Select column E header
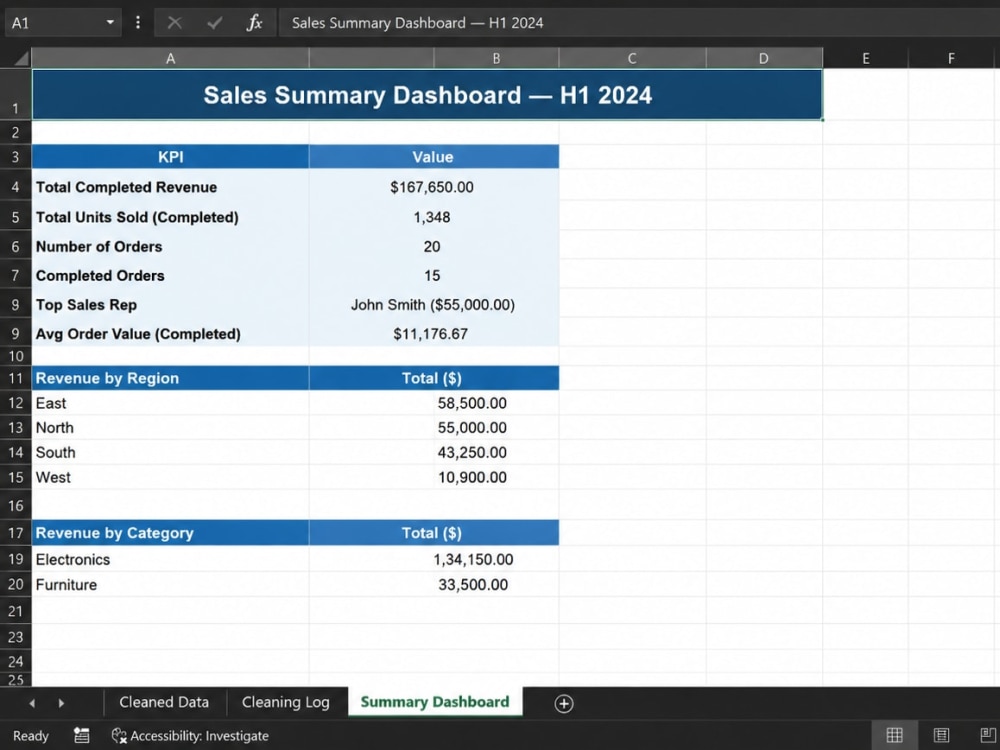The height and width of the screenshot is (750, 1000). pos(865,59)
